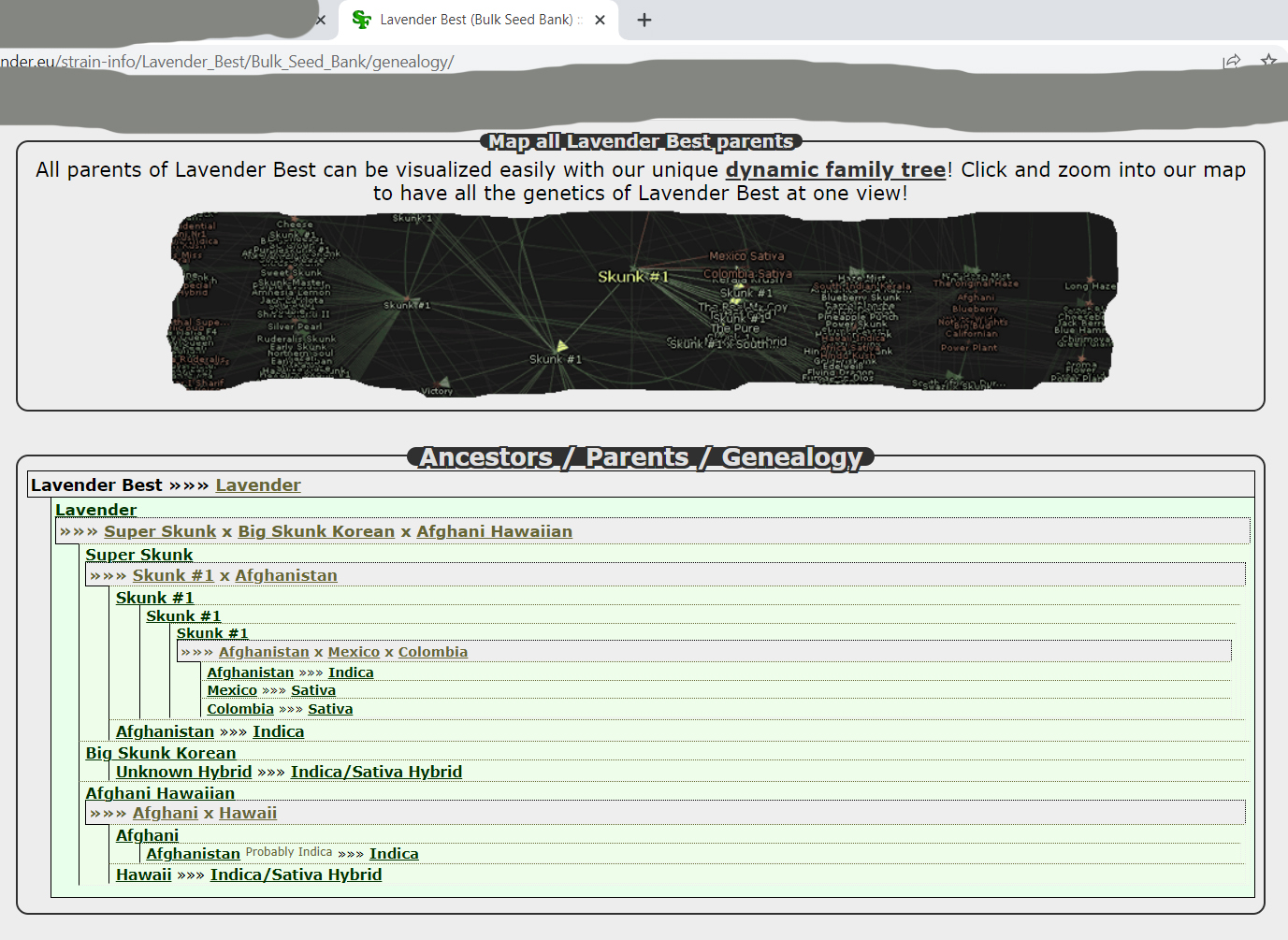This screenshot has height=940, width=1288.
Task: Open Afghanistan in the Skunk #1 cross row
Action: tap(264, 652)
